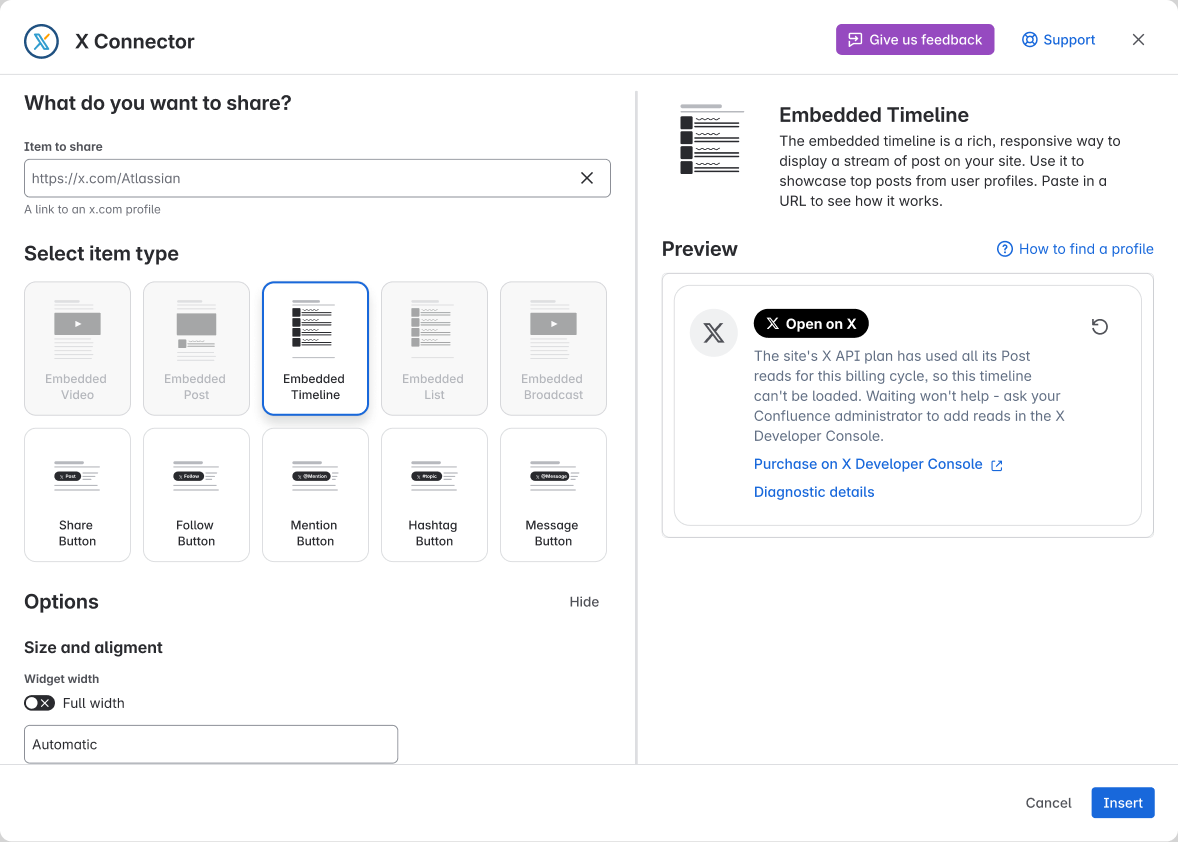Image resolution: width=1178 pixels, height=842 pixels.
Task: Follow Purchase on X Developer Console link
Action: click(878, 464)
